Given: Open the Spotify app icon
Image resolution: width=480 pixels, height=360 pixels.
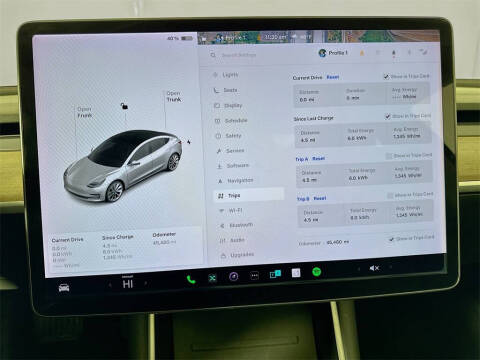Looking at the screenshot, I should pyautogui.click(x=316, y=272).
